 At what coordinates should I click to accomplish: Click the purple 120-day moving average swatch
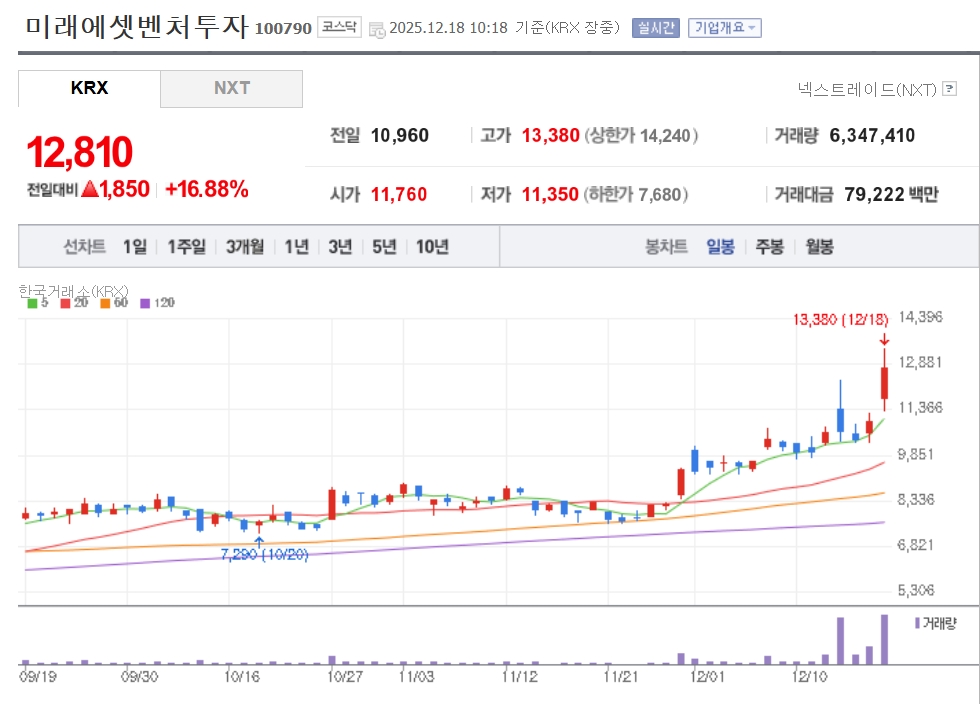(145, 303)
